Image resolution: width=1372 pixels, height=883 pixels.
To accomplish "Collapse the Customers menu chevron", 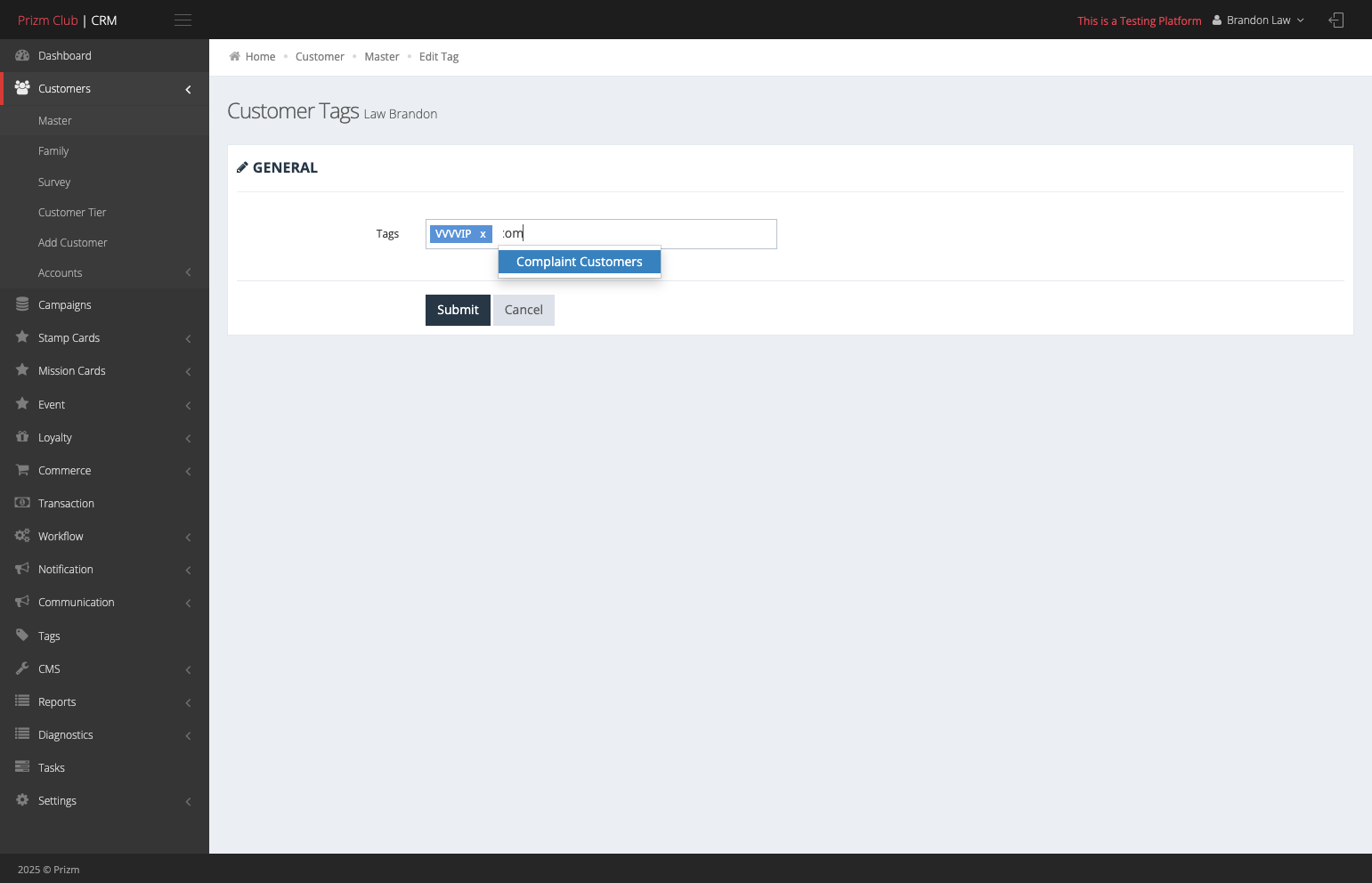I will click(188, 89).
